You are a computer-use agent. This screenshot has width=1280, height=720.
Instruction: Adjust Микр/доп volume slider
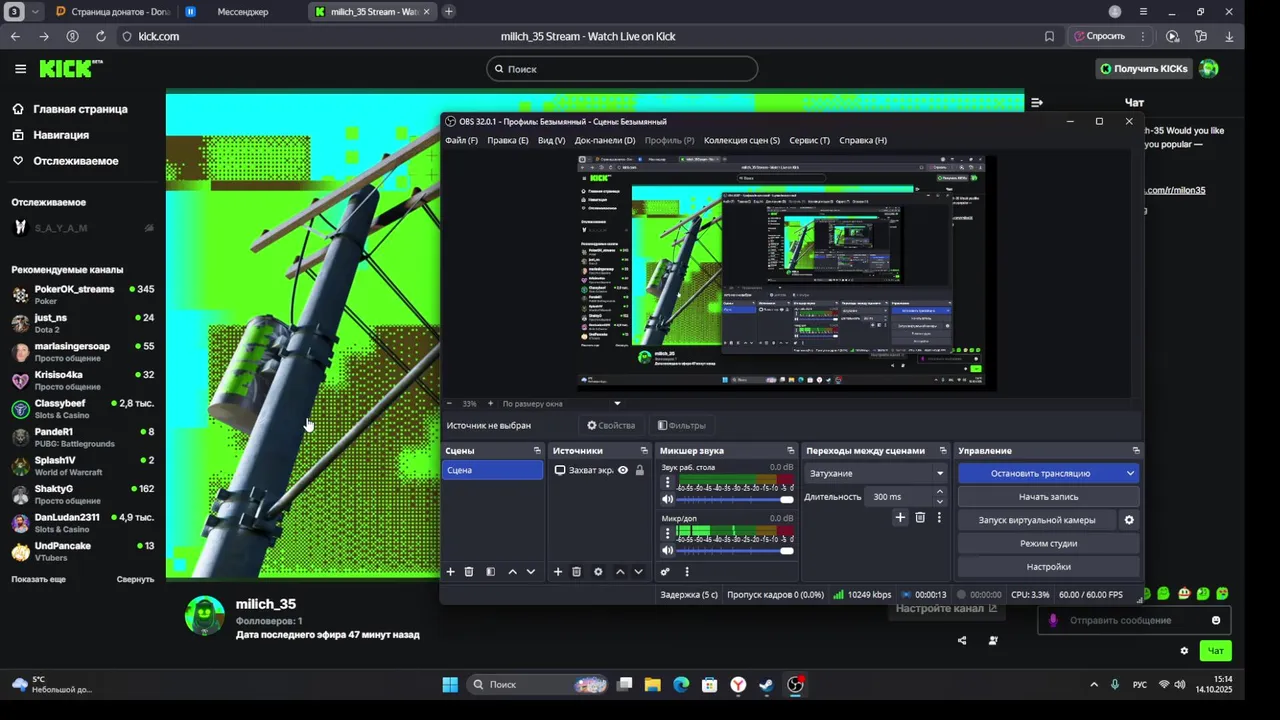click(x=735, y=551)
